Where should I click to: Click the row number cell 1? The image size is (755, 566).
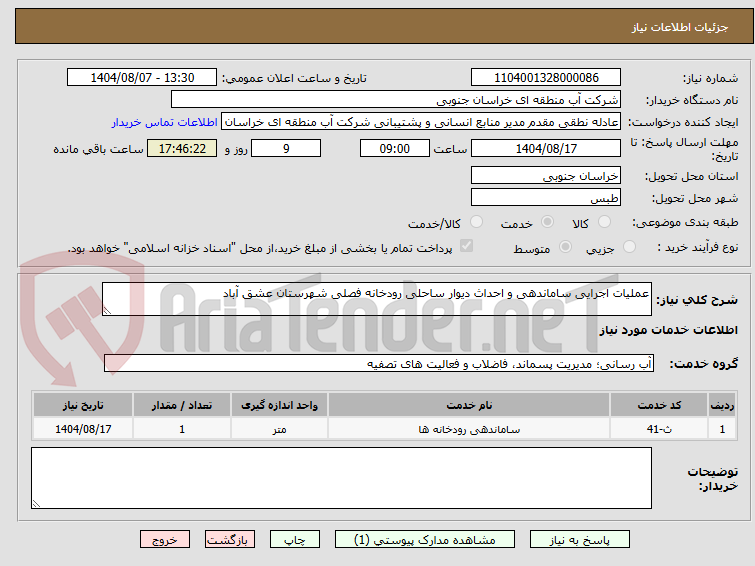722,429
